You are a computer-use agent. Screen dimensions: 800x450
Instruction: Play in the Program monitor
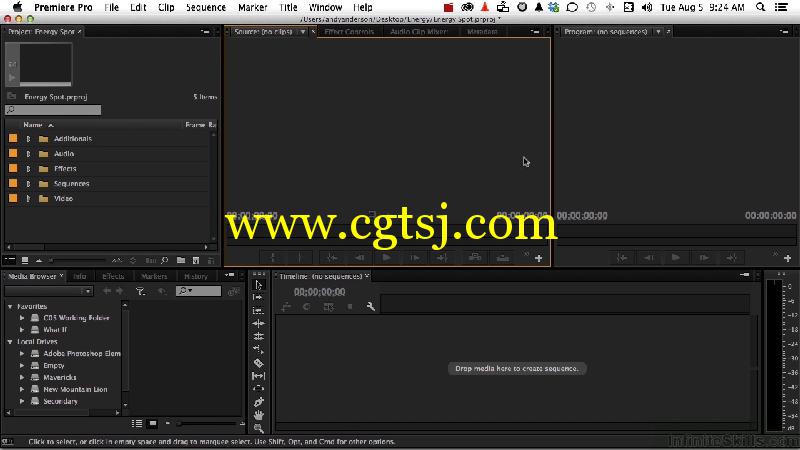click(676, 258)
